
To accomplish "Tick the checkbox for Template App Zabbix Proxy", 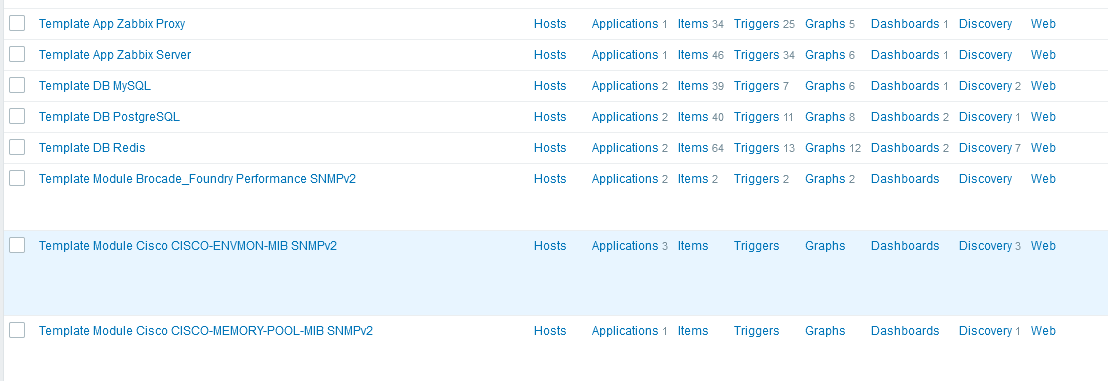I will [x=17, y=23].
